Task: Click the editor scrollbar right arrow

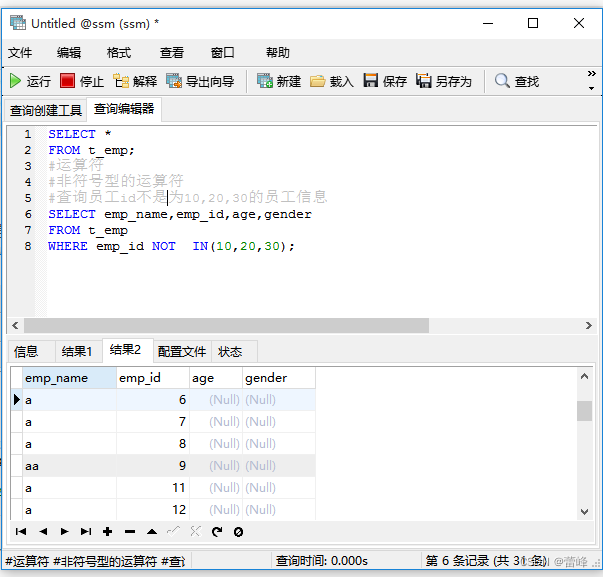Action: pyautogui.click(x=588, y=325)
